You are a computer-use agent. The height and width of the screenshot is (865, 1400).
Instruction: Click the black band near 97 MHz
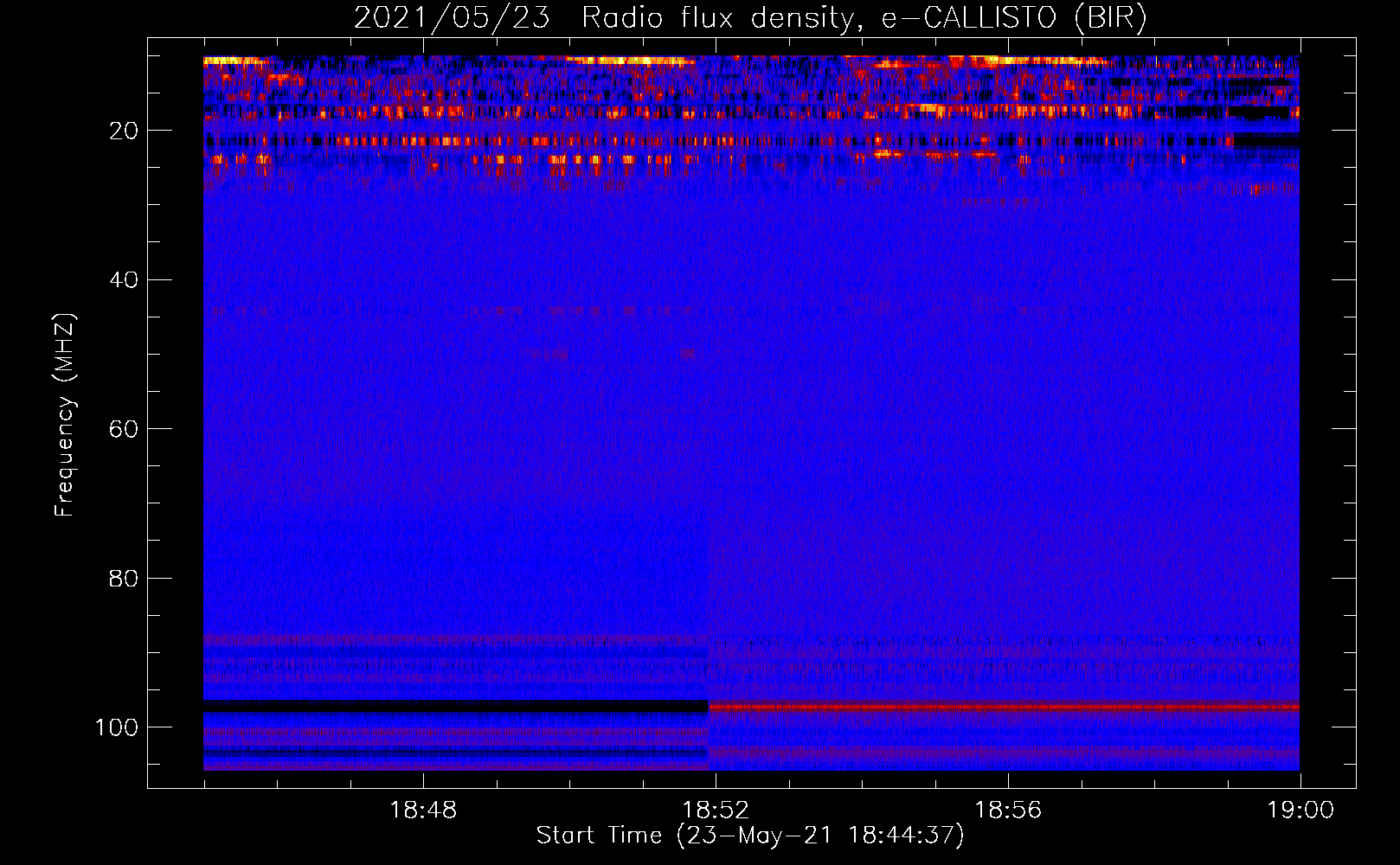456,707
